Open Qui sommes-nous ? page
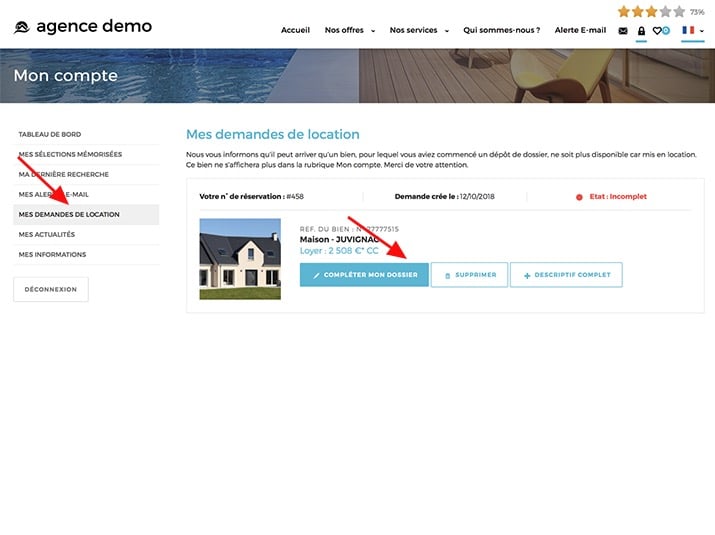Viewport: 715px width, 535px height. point(502,31)
